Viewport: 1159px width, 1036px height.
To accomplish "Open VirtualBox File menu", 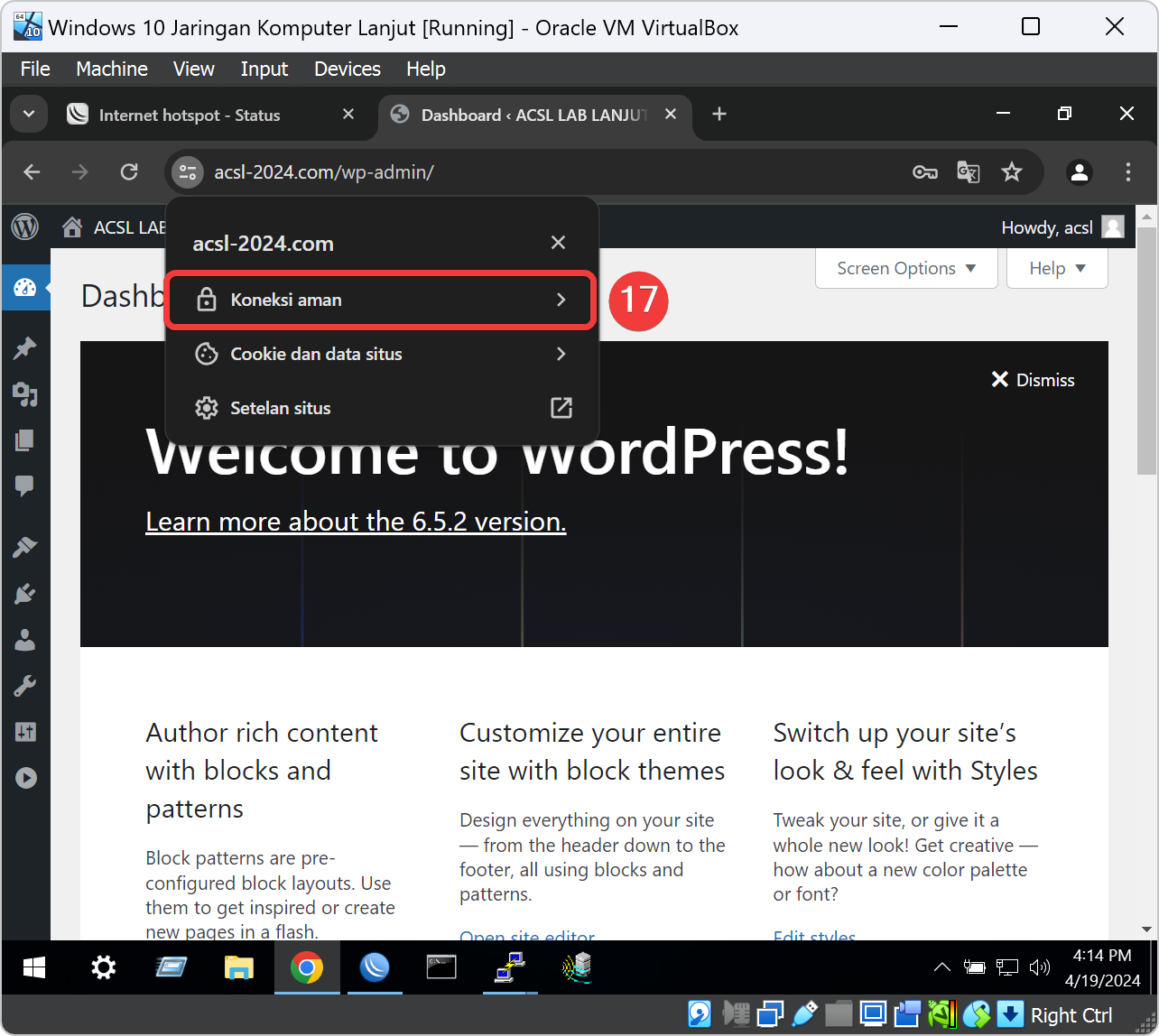I will pyautogui.click(x=35, y=69).
